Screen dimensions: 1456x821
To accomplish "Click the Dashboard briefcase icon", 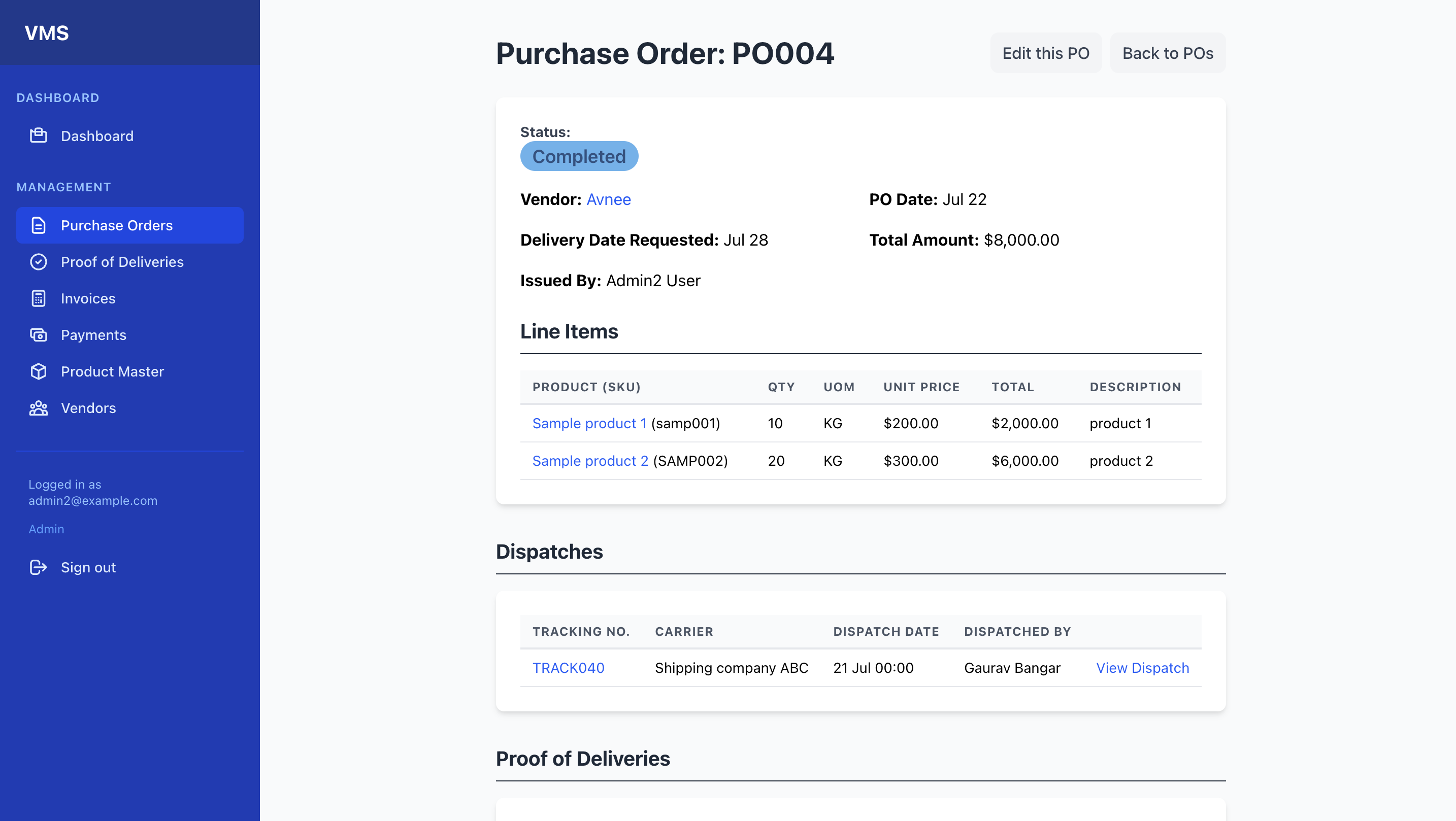I will pos(39,135).
